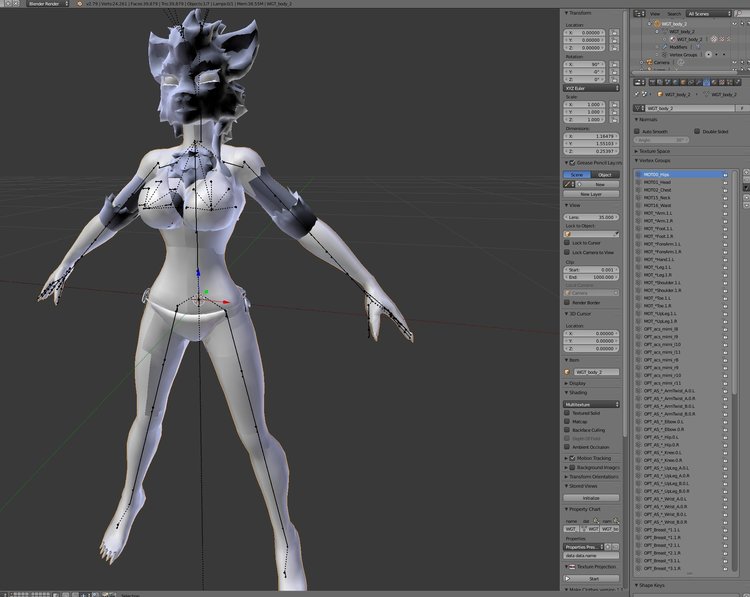The width and height of the screenshot is (750, 597).
Task: Open the Multitexture shading dropdown
Action: pyautogui.click(x=591, y=404)
